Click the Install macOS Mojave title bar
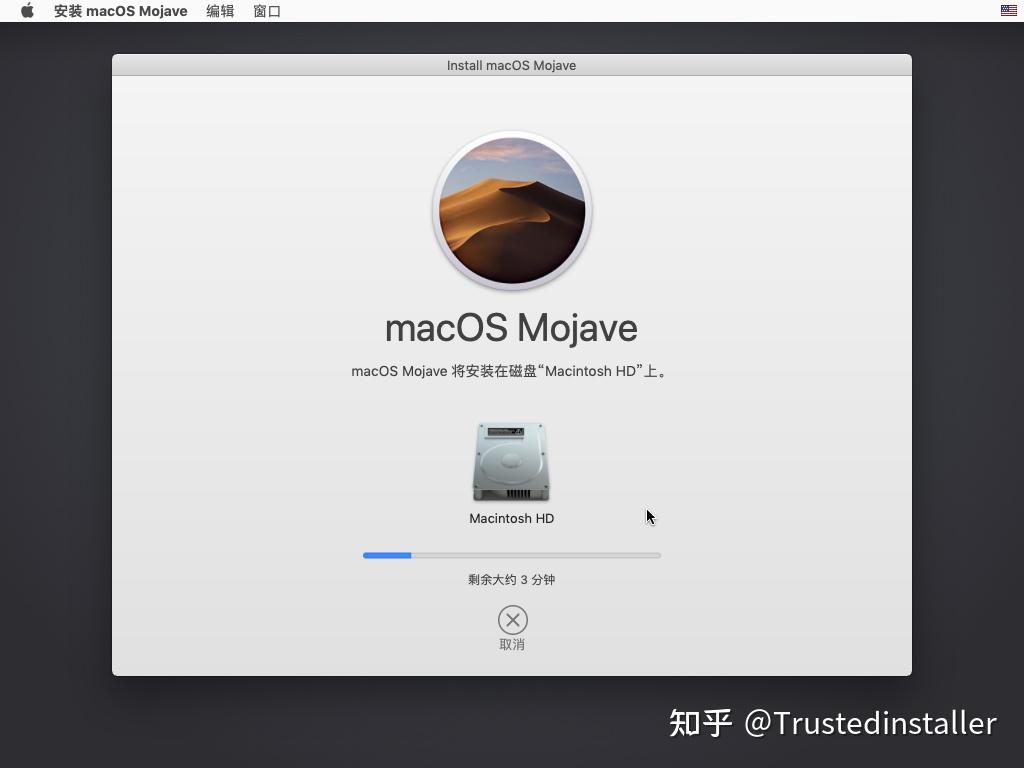Screen dimensions: 1024x768 click(x=511, y=65)
